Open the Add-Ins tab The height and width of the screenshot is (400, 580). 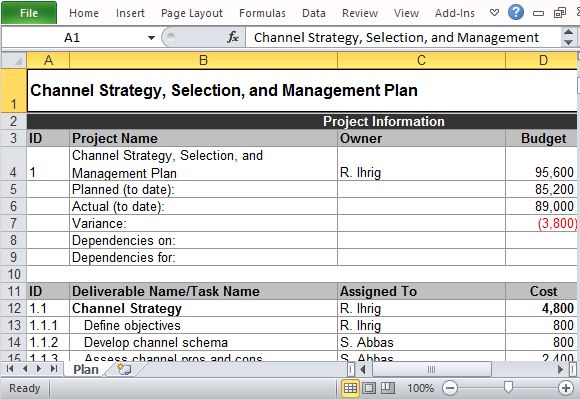(455, 13)
